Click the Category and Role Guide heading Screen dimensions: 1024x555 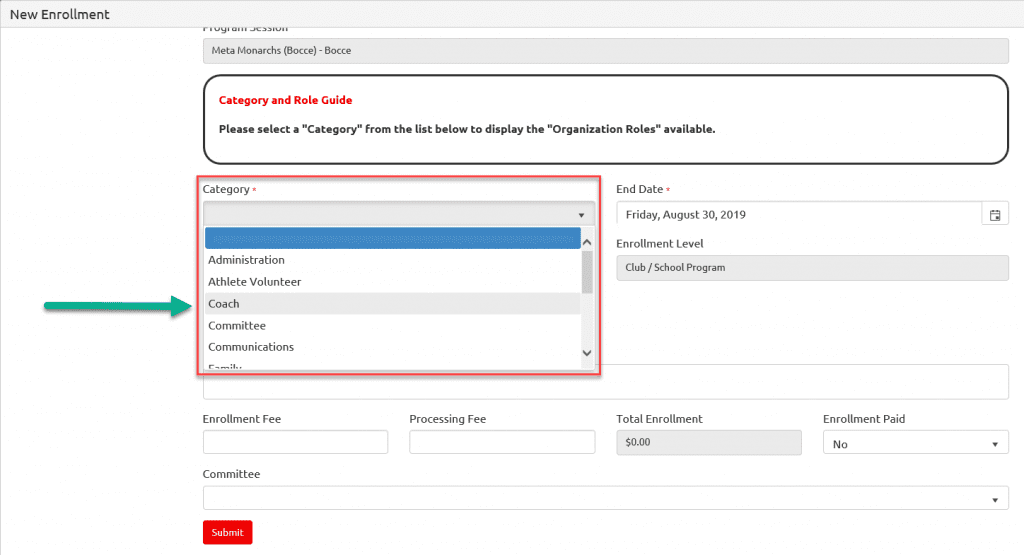(x=285, y=100)
